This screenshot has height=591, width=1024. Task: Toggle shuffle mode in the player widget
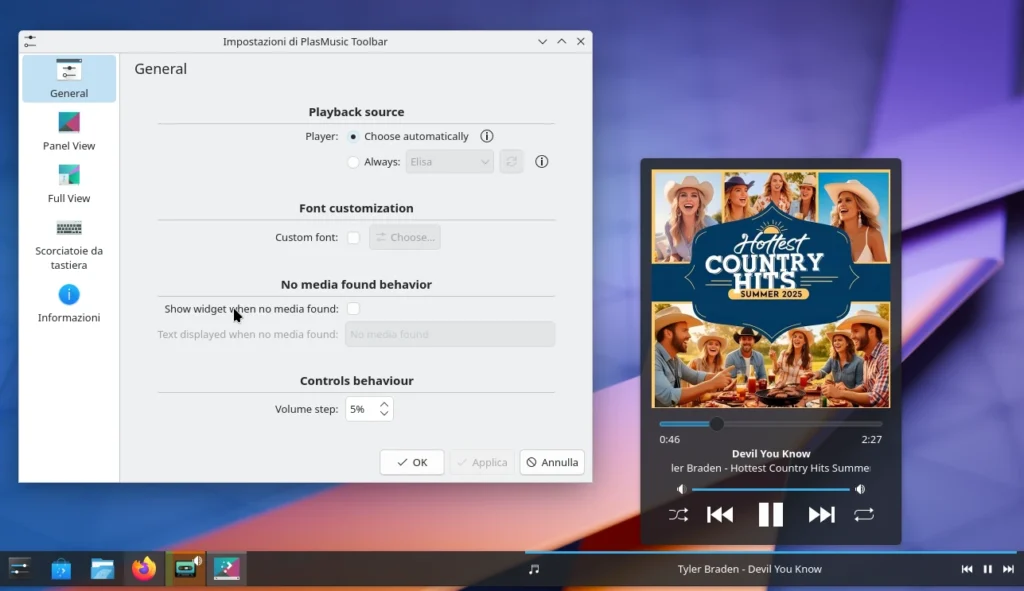[x=679, y=514]
